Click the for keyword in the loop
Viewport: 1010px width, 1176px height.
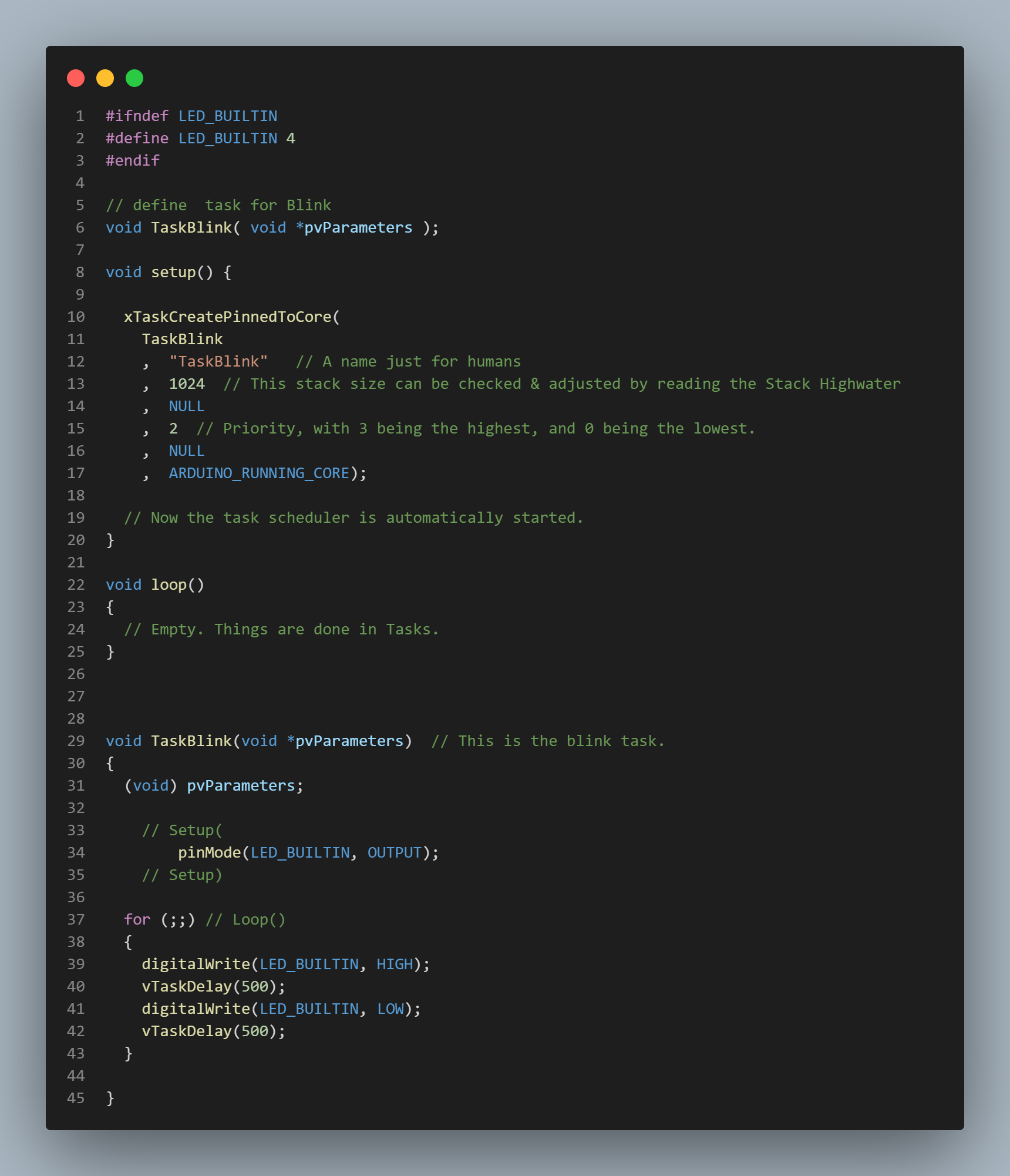137,920
